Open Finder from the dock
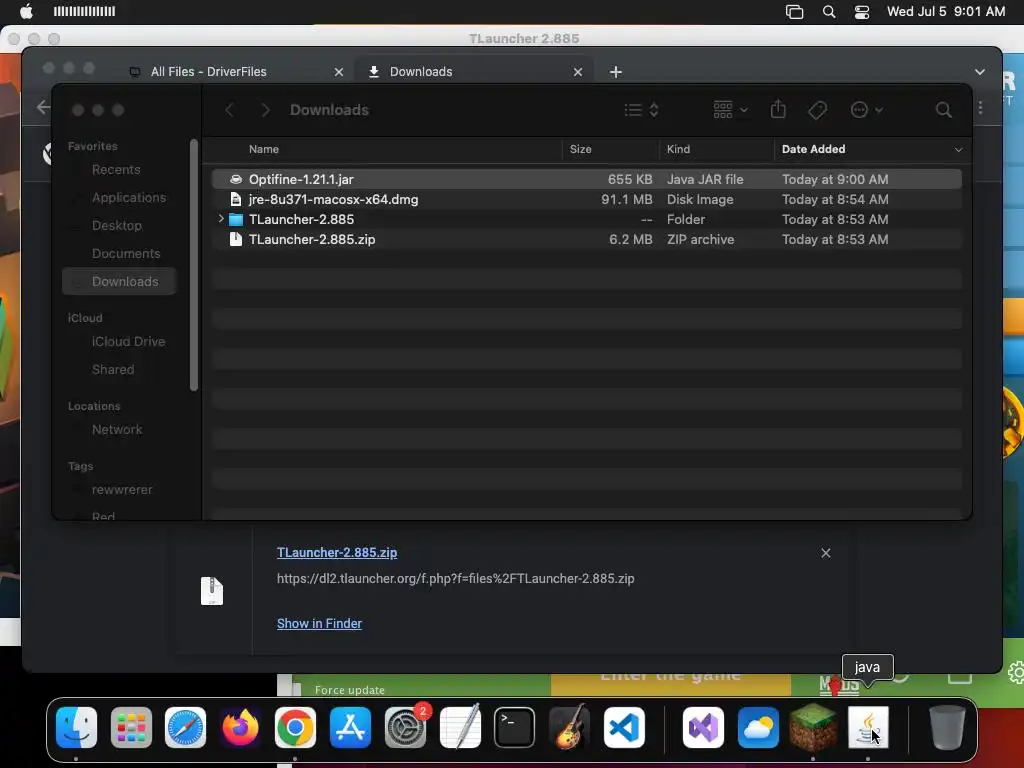 point(76,727)
